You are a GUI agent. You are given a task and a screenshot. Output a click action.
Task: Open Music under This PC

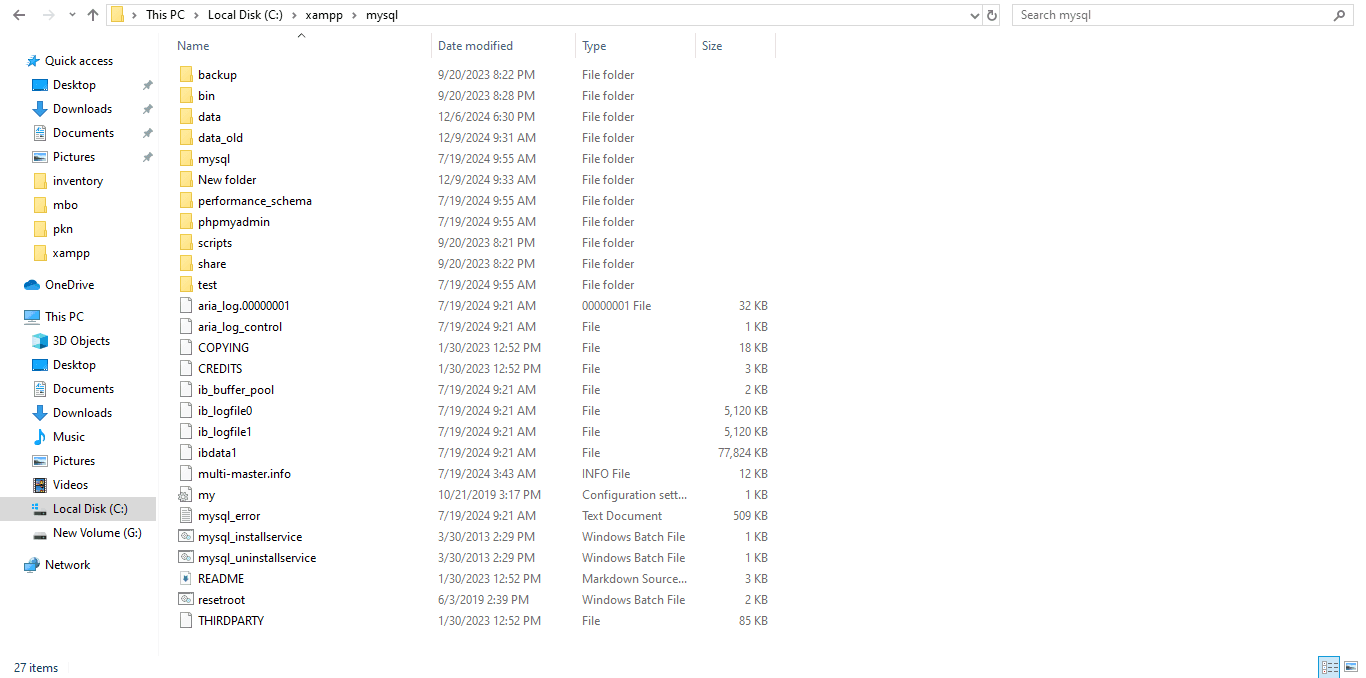coord(69,437)
